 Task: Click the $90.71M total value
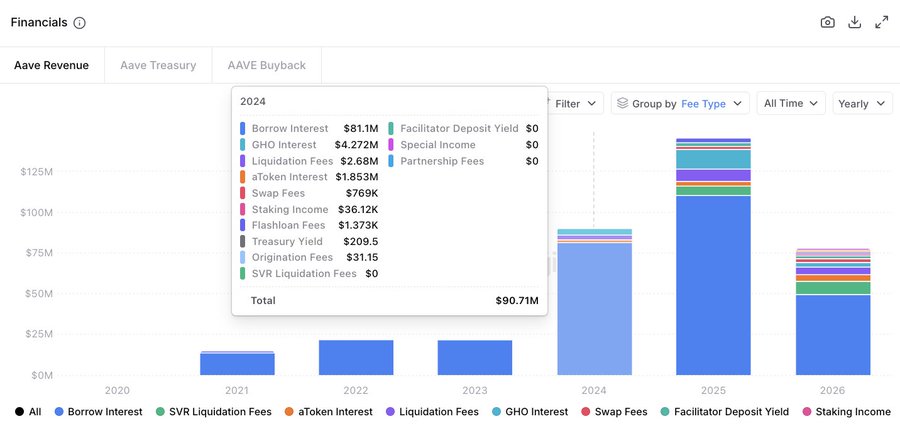517,301
